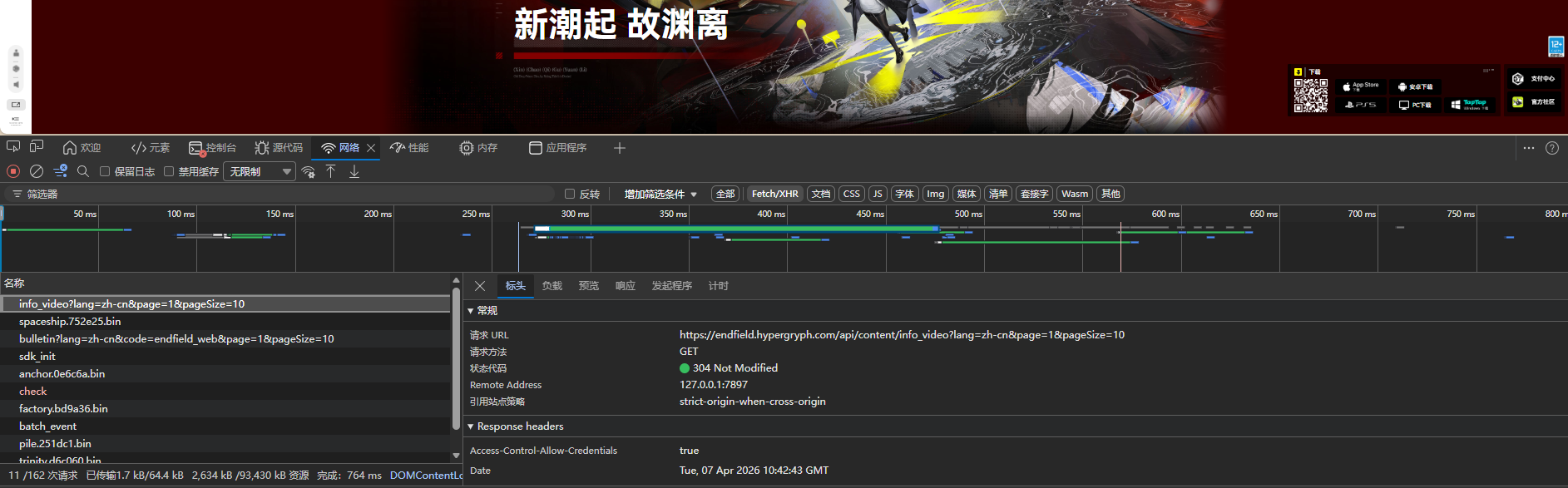Open DevTools help question mark

point(1552,148)
